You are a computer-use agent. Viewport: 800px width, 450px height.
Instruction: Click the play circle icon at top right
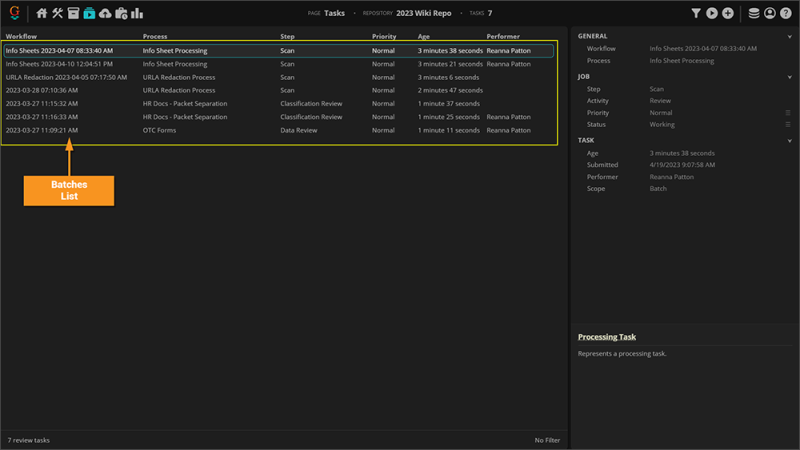(x=712, y=14)
